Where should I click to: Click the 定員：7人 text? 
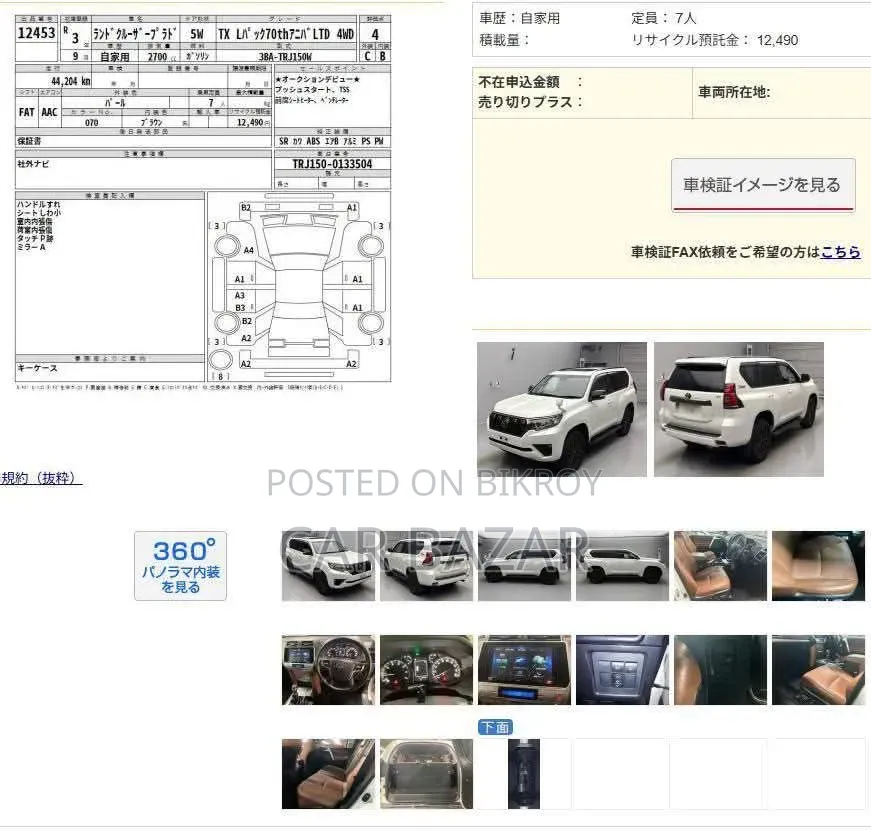click(663, 18)
